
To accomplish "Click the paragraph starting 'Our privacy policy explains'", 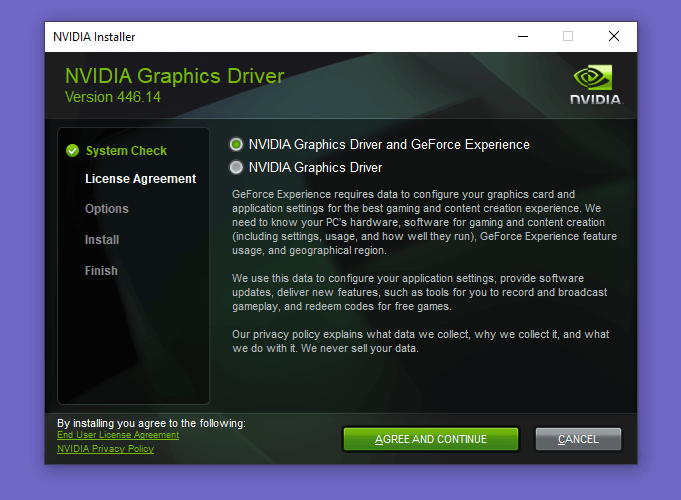I will 420,341.
